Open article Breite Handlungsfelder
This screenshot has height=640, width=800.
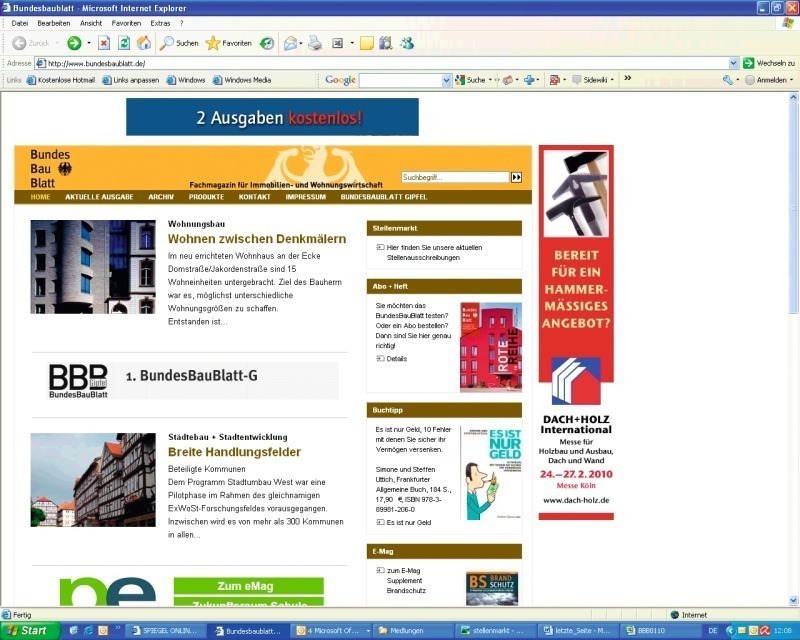click(x=234, y=452)
